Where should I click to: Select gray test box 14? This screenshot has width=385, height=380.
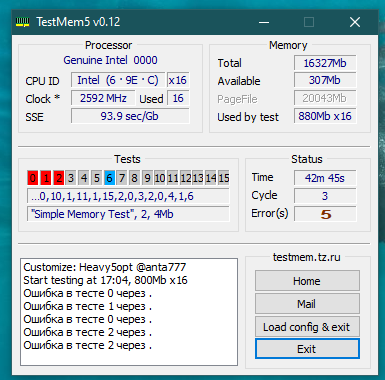(210, 178)
